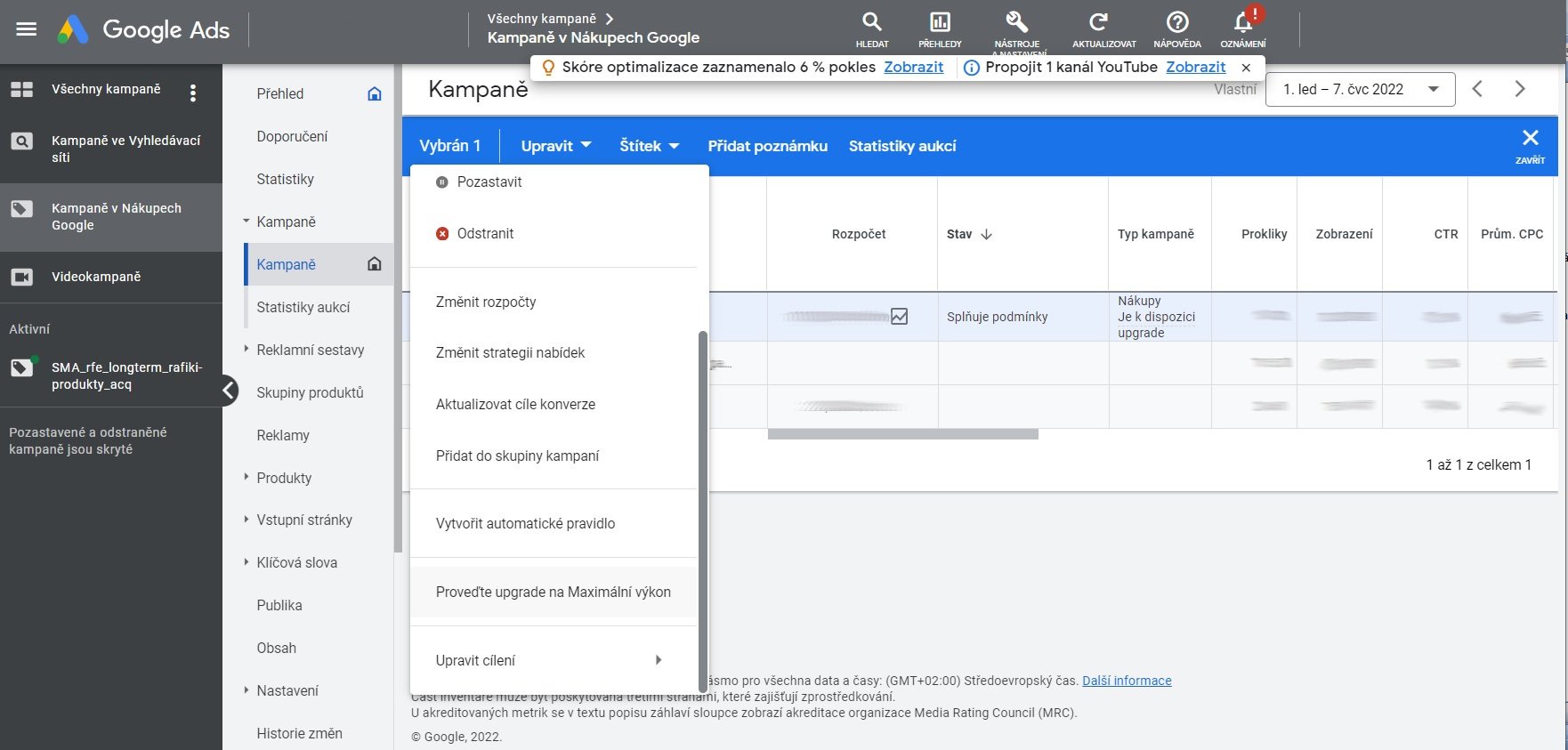1568x750 pixels.
Task: Open the date range dropdown
Action: point(1361,89)
